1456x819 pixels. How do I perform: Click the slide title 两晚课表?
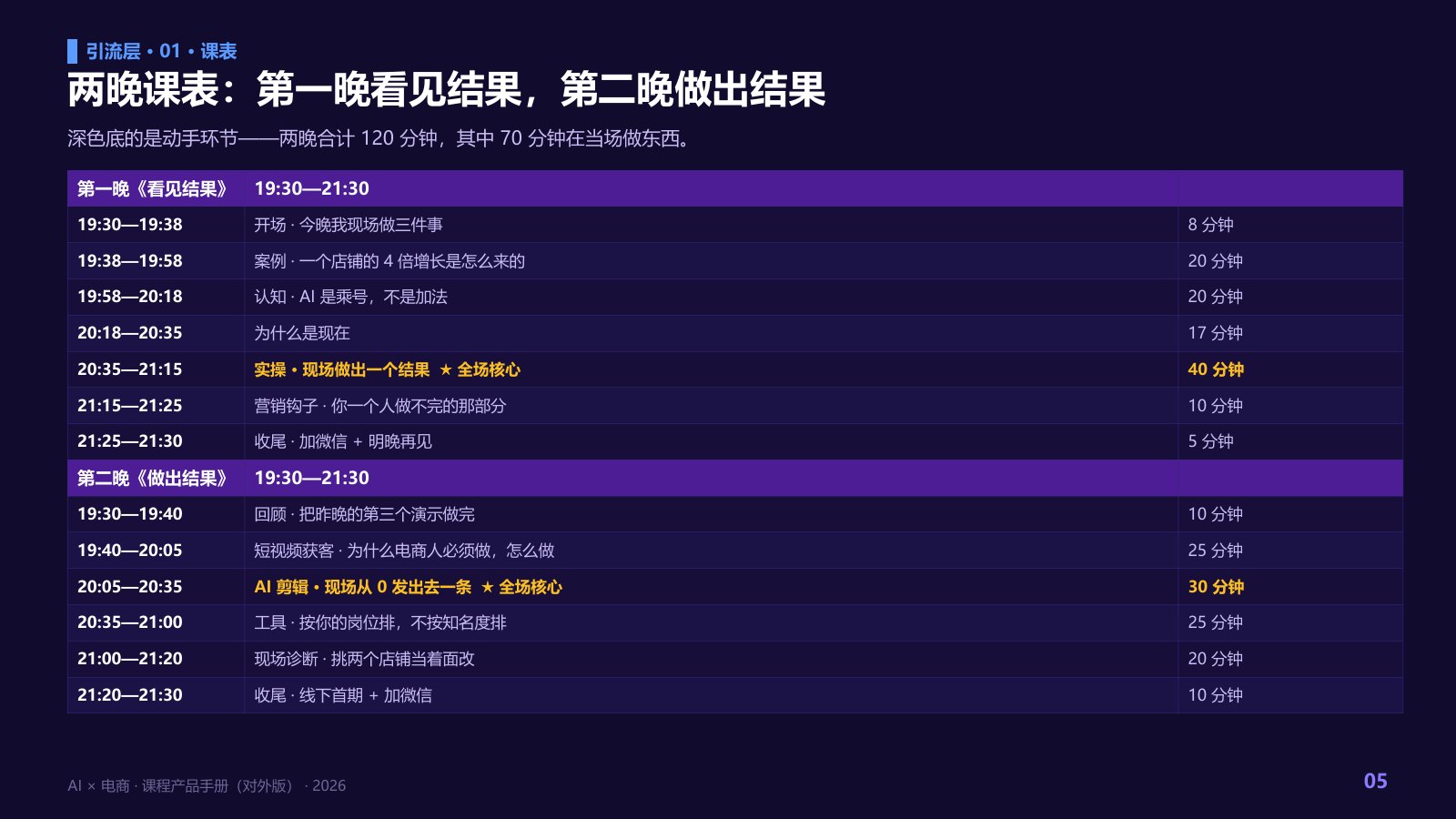pos(446,89)
